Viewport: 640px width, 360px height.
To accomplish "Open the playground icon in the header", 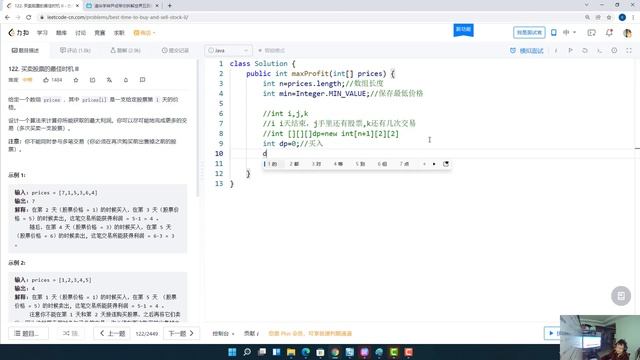I will coord(591,33).
